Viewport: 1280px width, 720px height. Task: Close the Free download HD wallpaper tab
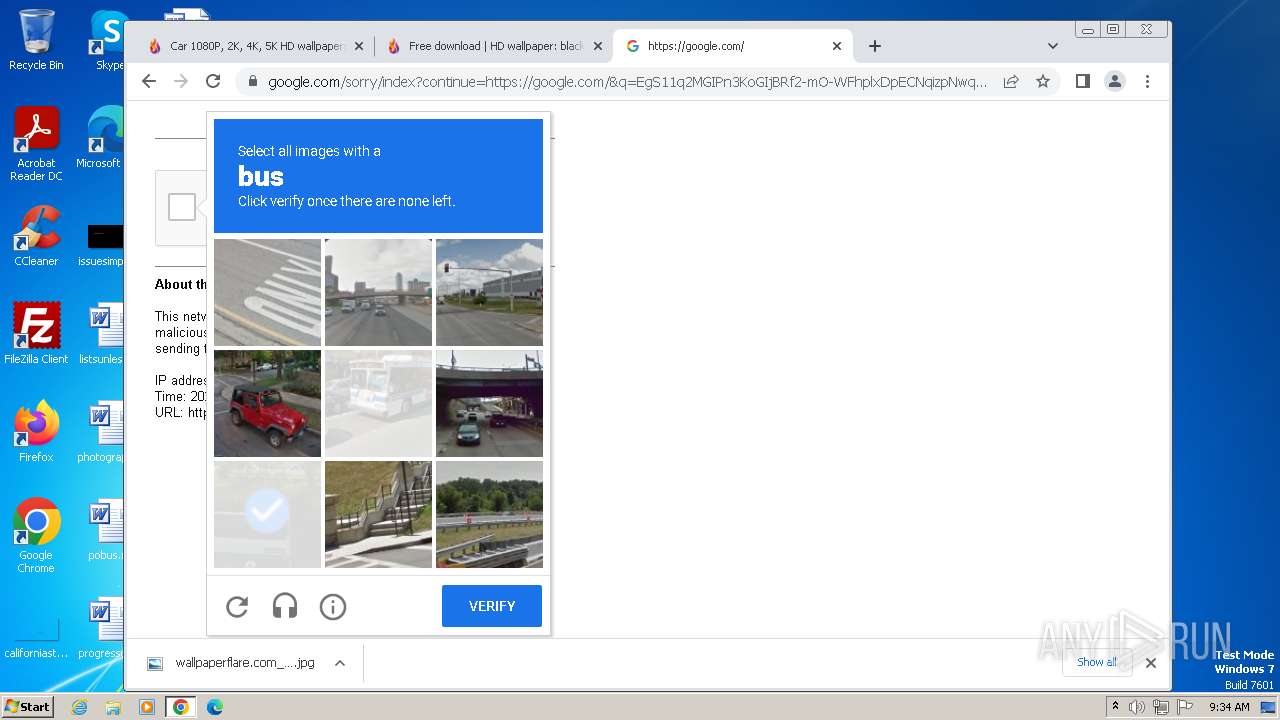pyautogui.click(x=598, y=46)
